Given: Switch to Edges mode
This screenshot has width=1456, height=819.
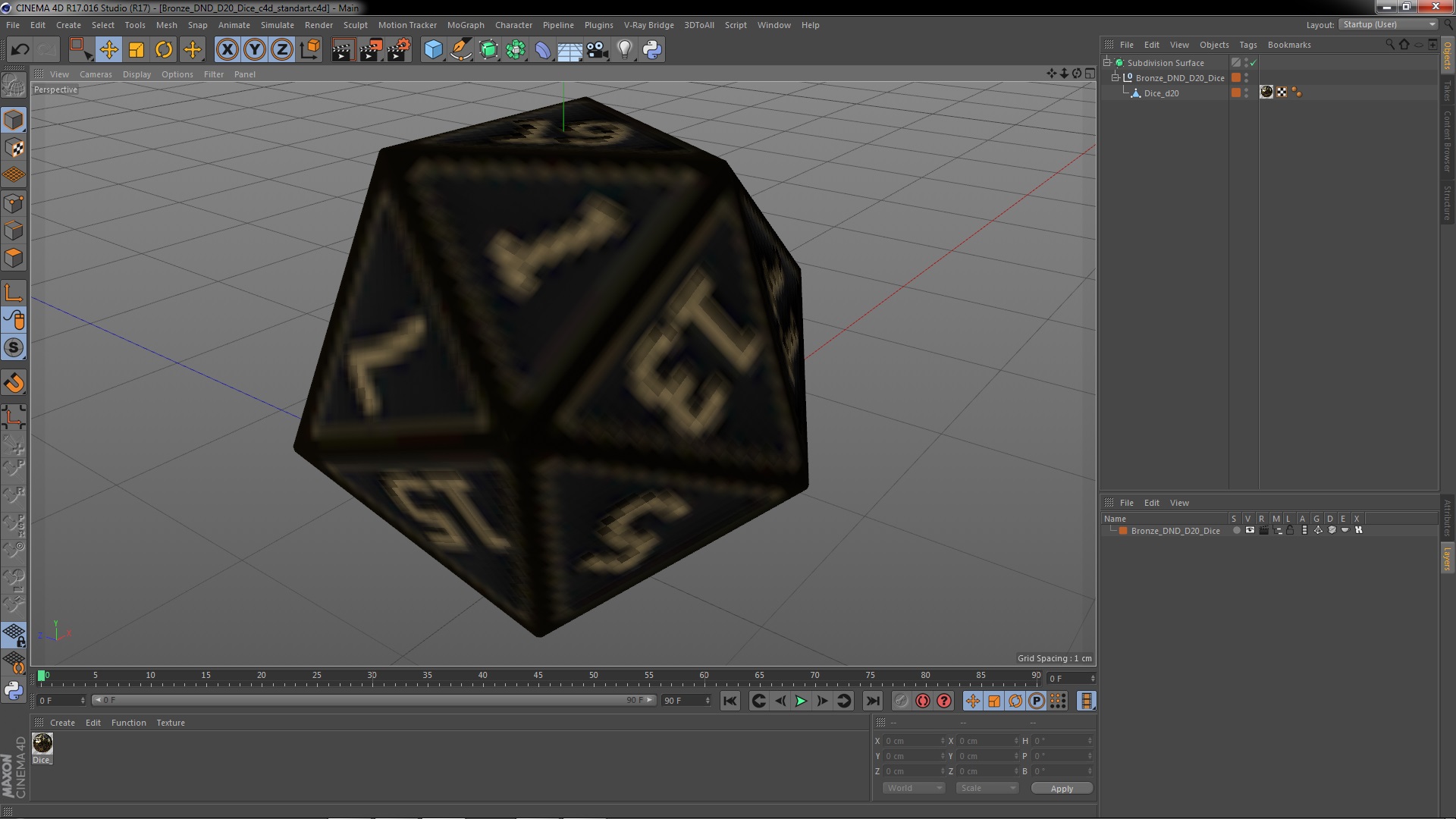Looking at the screenshot, I should (14, 231).
